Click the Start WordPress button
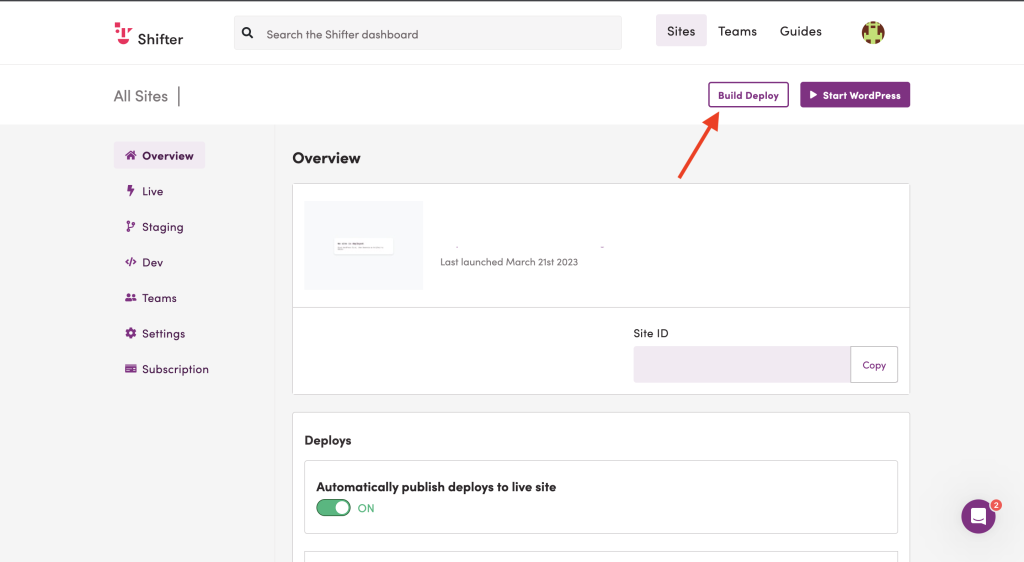Image resolution: width=1024 pixels, height=562 pixels. 855,95
